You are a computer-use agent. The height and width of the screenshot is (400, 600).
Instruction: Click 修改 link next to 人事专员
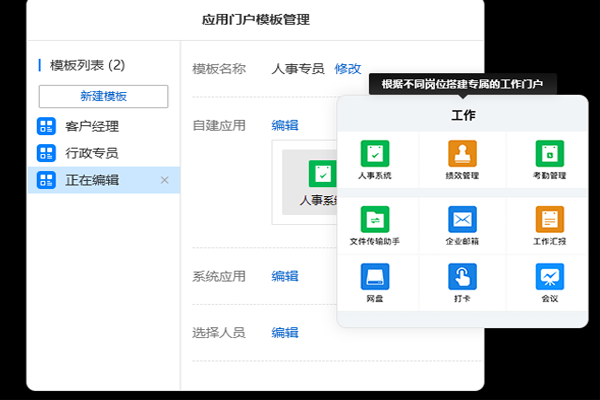348,69
